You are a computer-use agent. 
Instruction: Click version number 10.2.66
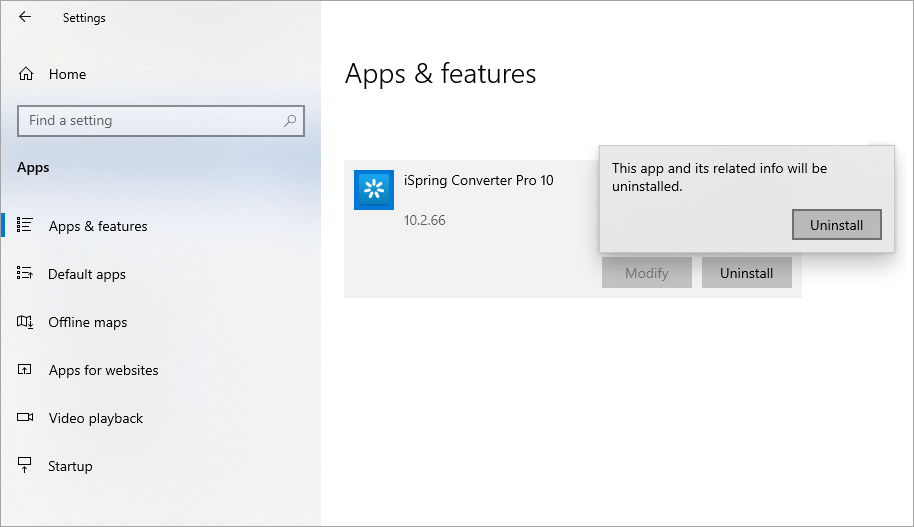pos(424,220)
